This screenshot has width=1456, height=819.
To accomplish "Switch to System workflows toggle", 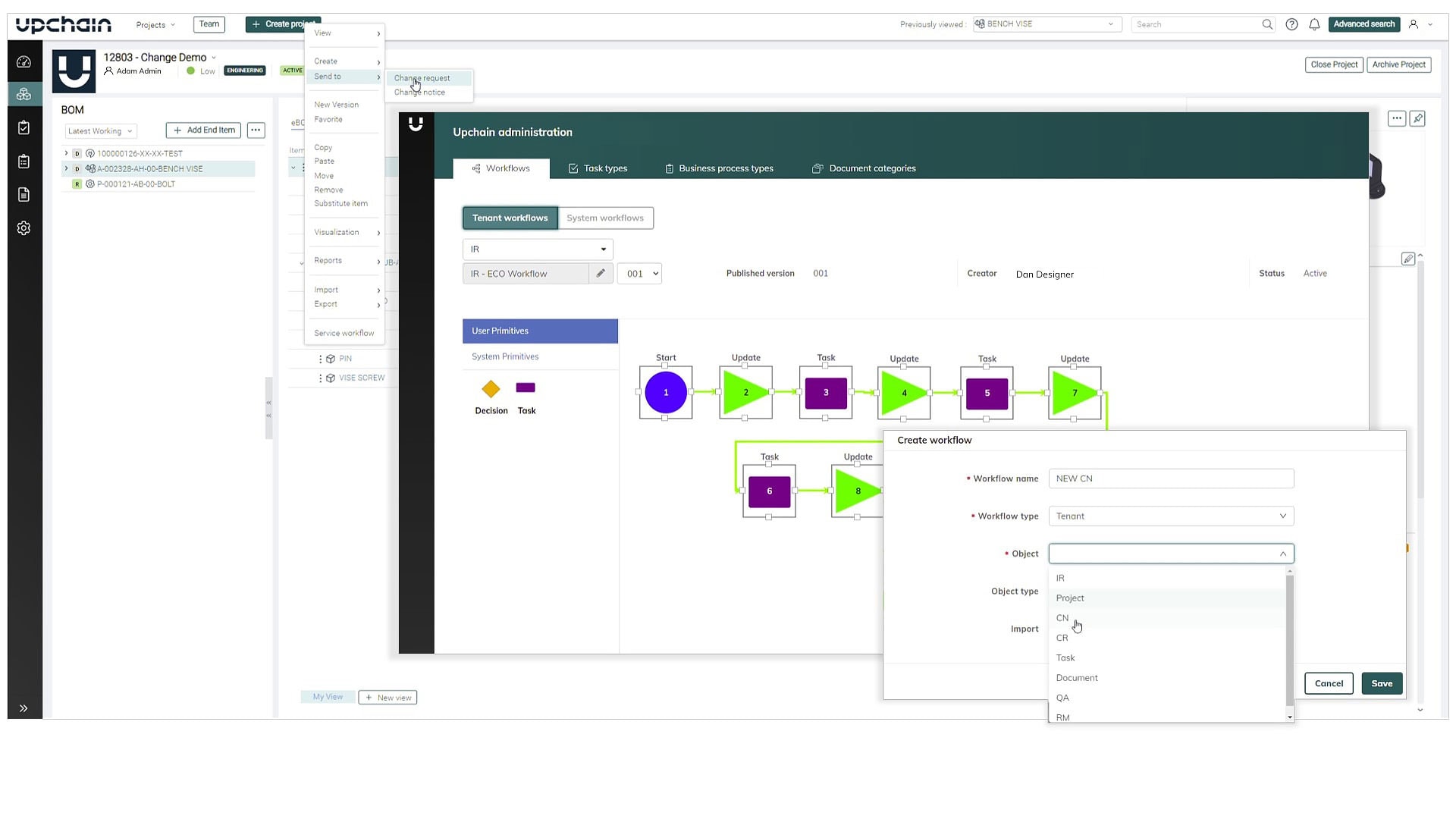I will click(604, 218).
